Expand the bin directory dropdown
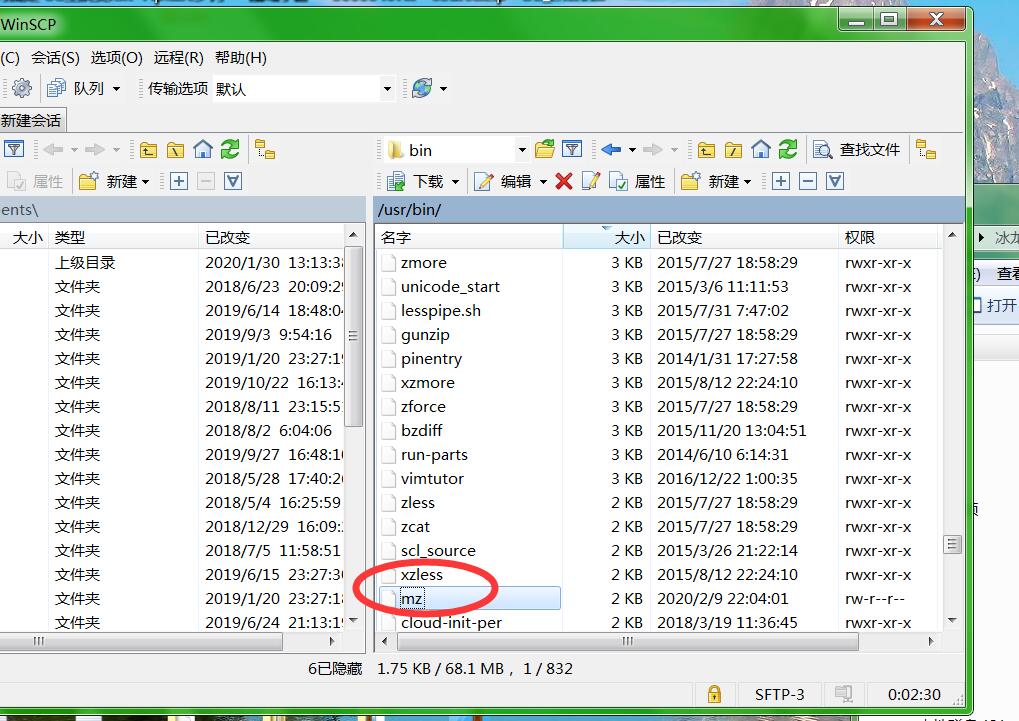The width and height of the screenshot is (1019, 721). [x=521, y=150]
